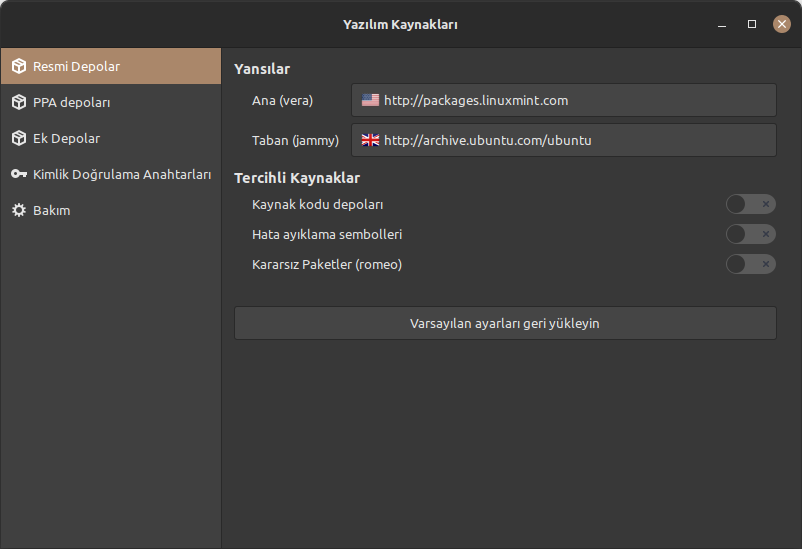
Task: Turn on Kararsız Paketler (romeo)
Action: tap(750, 265)
